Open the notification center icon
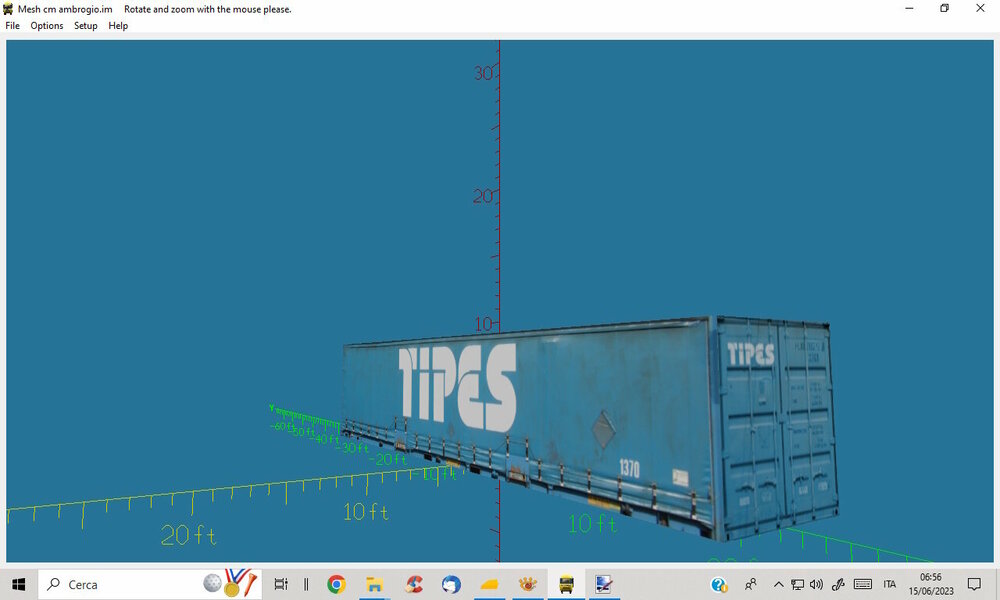Viewport: 1000px width, 600px height. click(x=974, y=584)
